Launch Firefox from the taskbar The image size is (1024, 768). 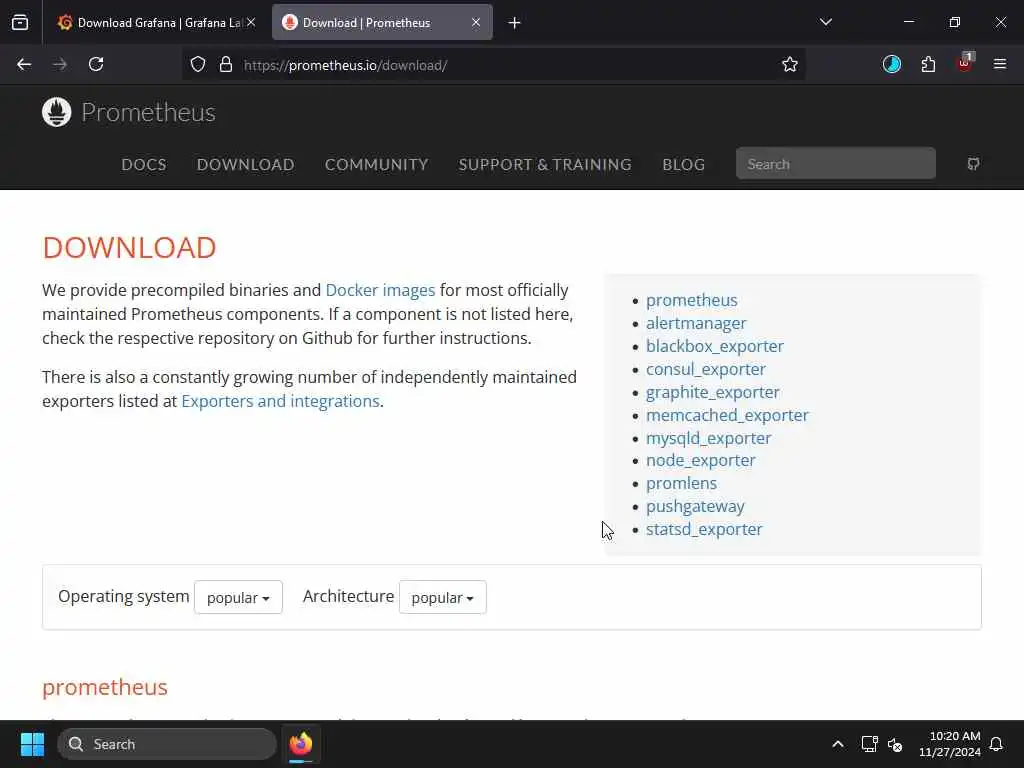[301, 744]
